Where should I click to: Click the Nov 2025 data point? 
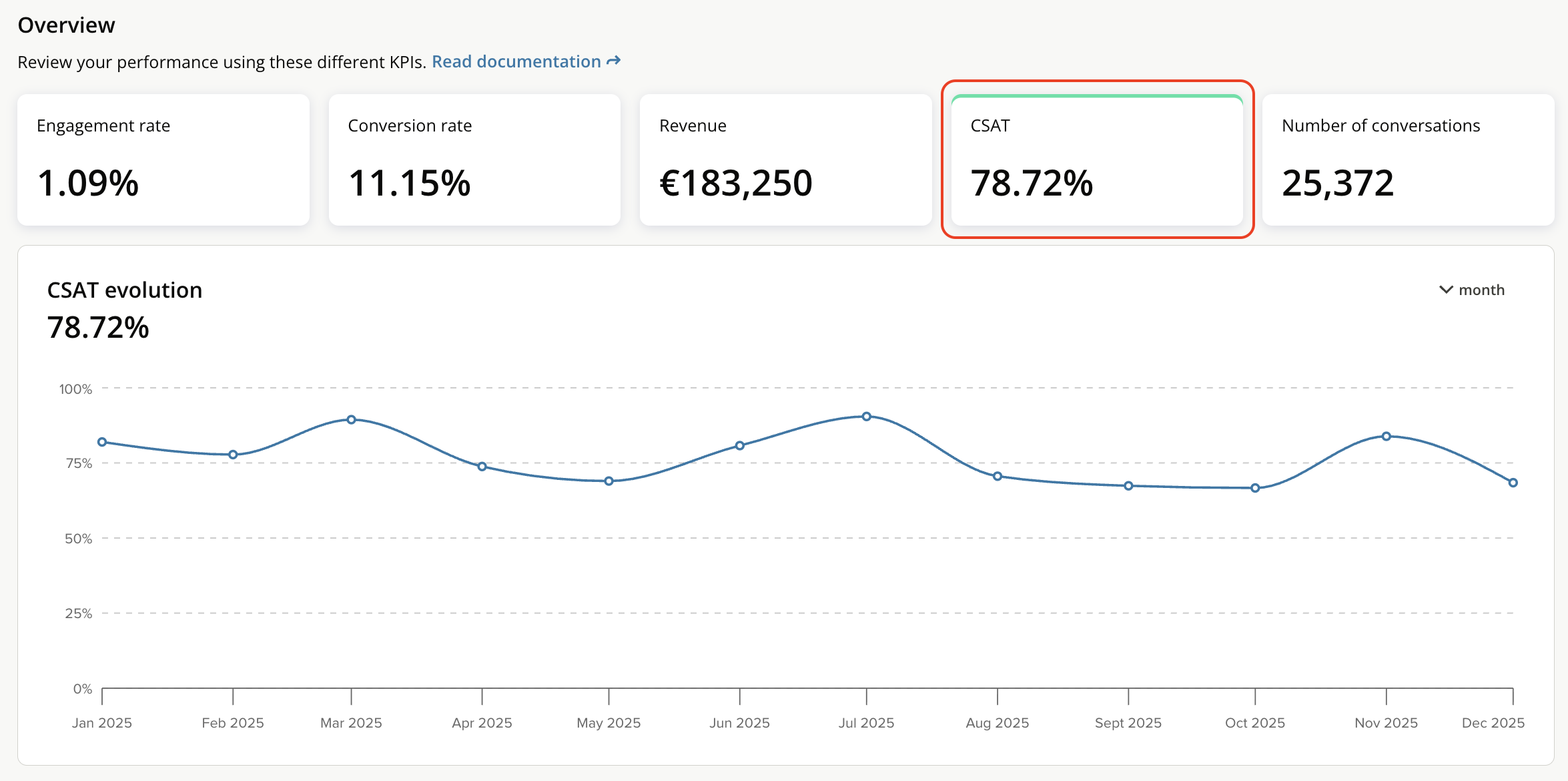(x=1387, y=437)
